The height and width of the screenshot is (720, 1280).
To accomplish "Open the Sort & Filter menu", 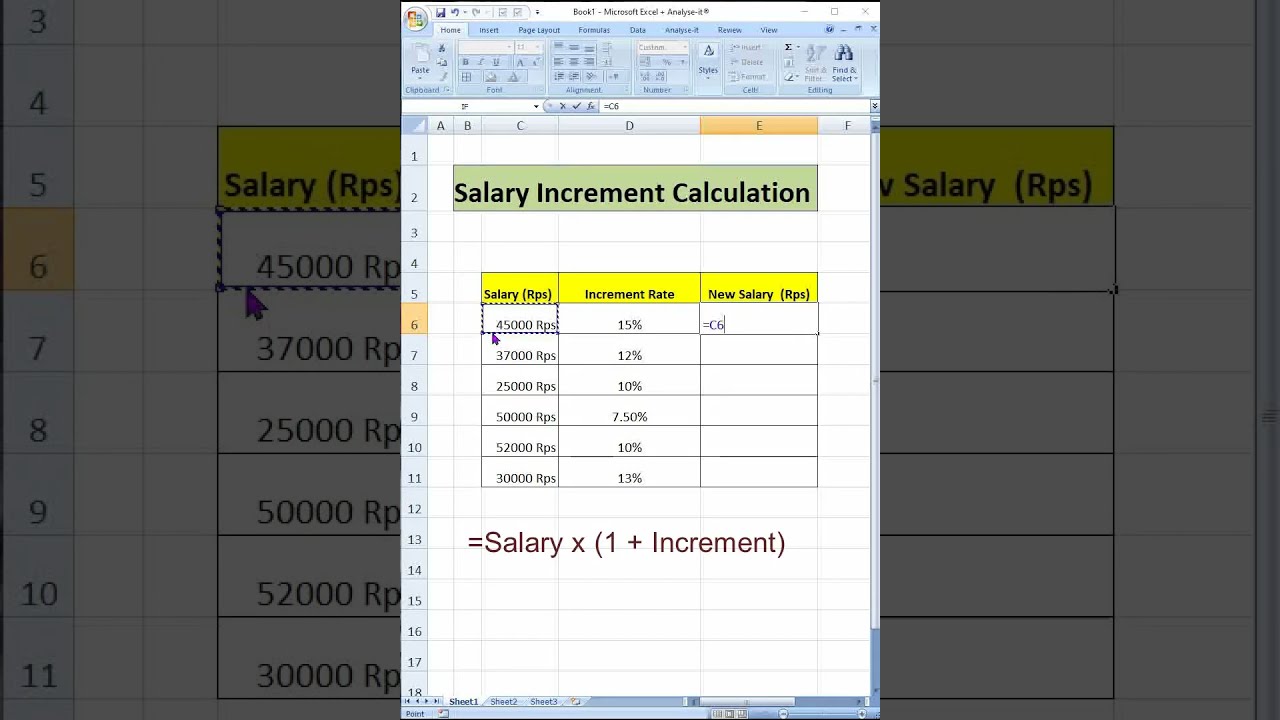I will tap(815, 63).
